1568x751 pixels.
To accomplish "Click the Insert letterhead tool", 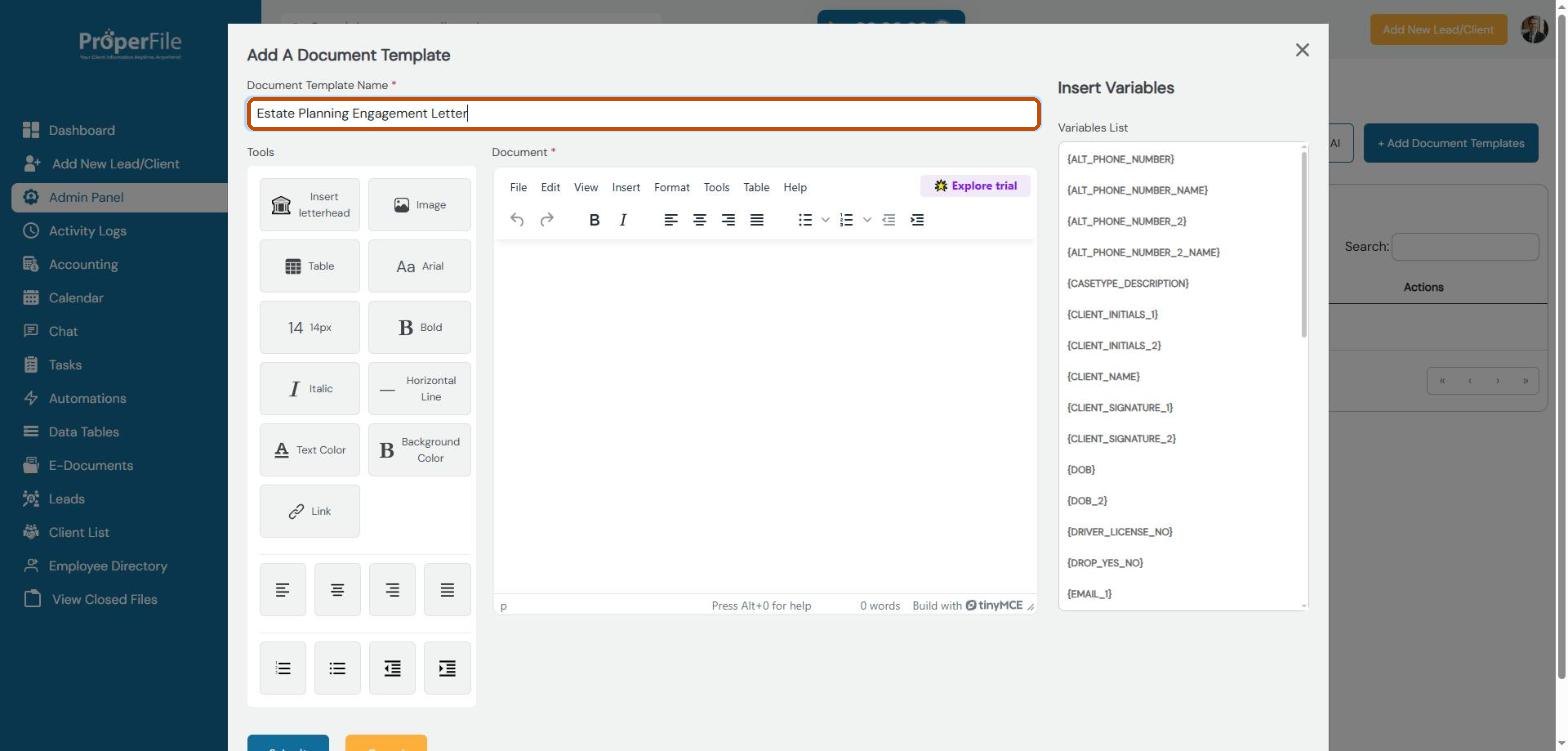I will tap(310, 205).
